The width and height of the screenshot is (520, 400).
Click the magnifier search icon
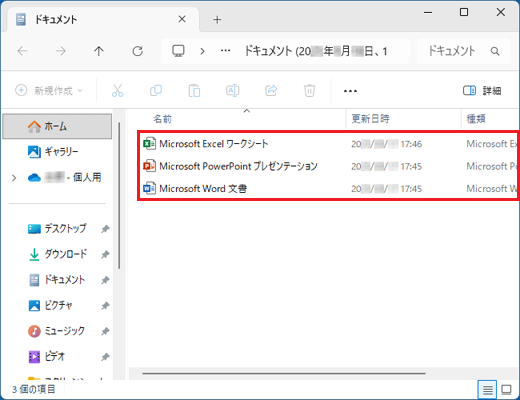495,51
